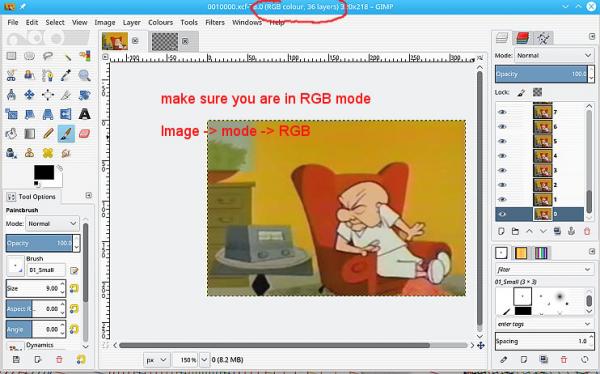
Task: Open the Paintbrush Mode dropdown in Tool Options
Action: 52,223
